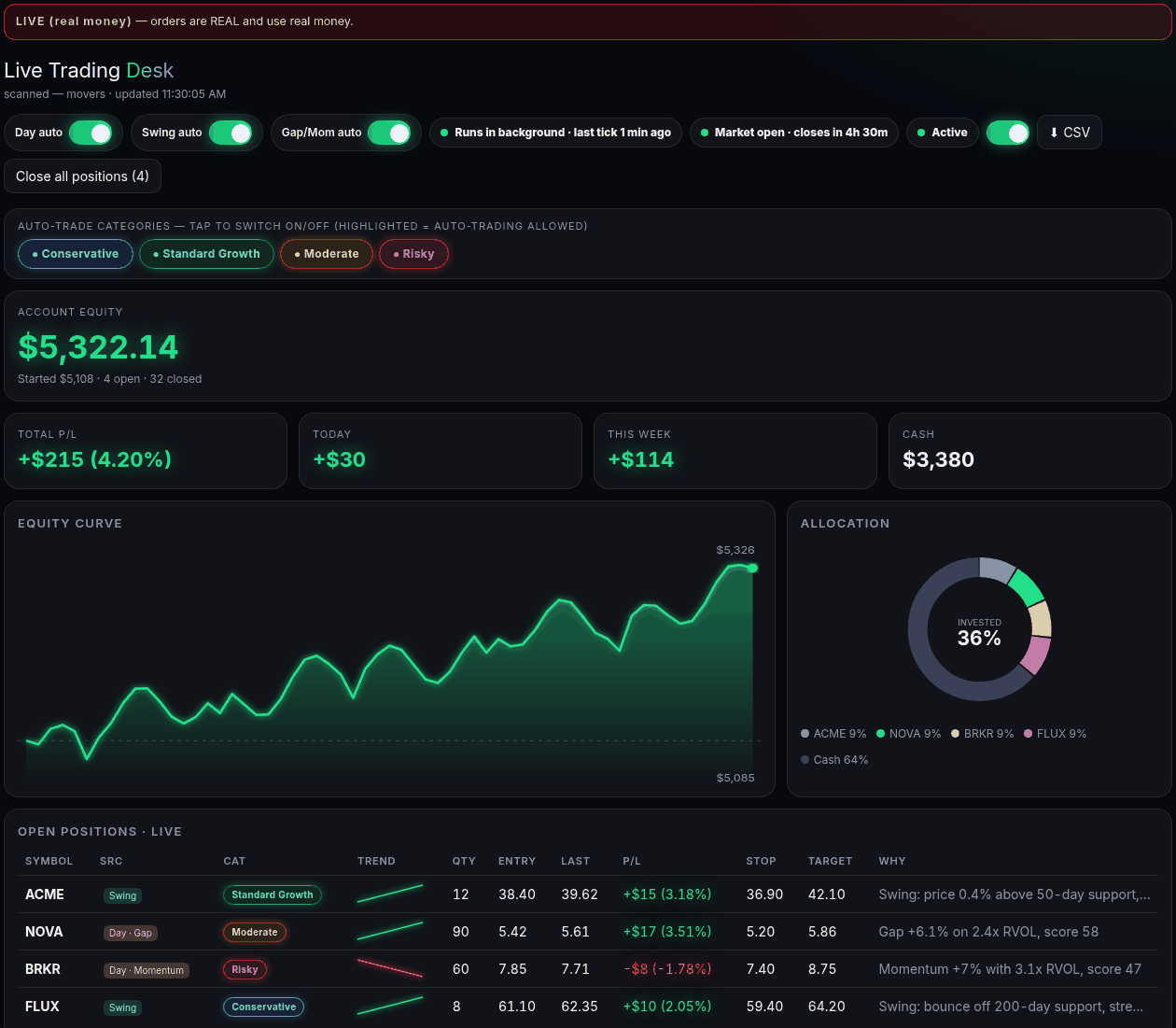Click NOVA's Moderate category badge
The width and height of the screenshot is (1176, 1028).
point(255,932)
